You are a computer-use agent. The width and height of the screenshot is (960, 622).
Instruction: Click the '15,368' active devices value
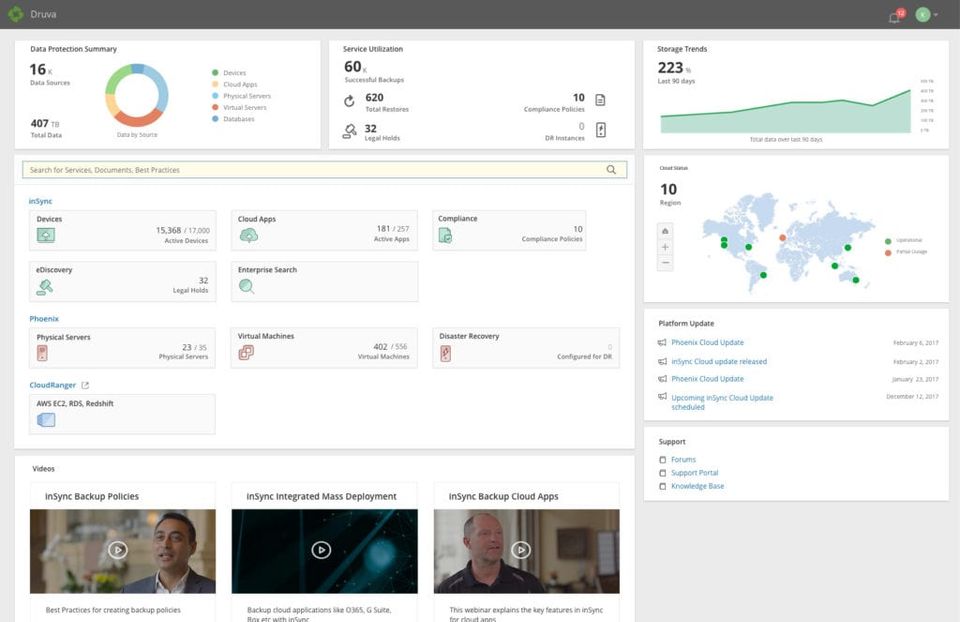[168, 230]
